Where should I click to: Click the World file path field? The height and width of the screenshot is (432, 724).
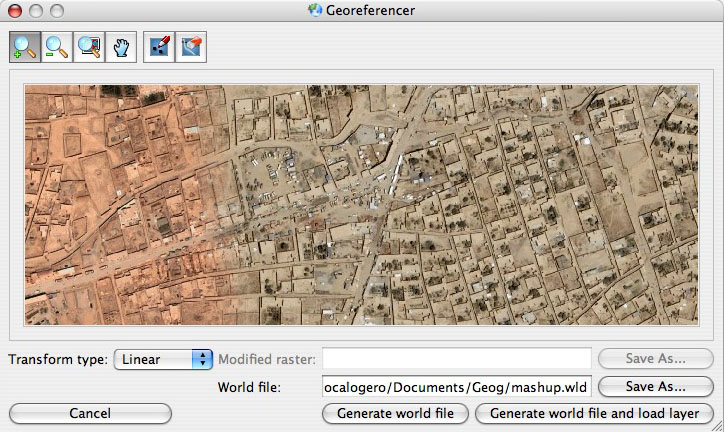tap(457, 387)
